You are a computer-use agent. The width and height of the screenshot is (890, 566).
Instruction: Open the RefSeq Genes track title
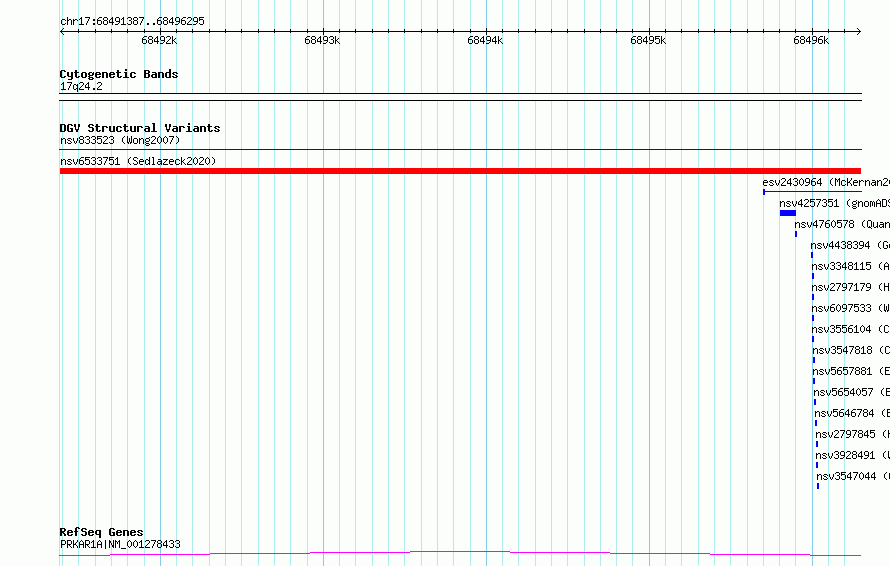click(101, 532)
